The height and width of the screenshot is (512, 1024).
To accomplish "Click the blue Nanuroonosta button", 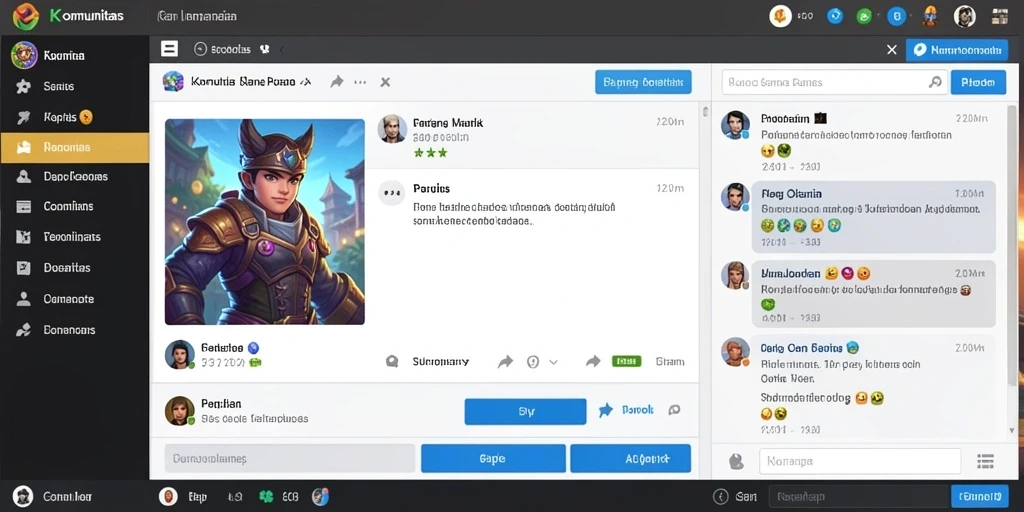I will coord(955,50).
